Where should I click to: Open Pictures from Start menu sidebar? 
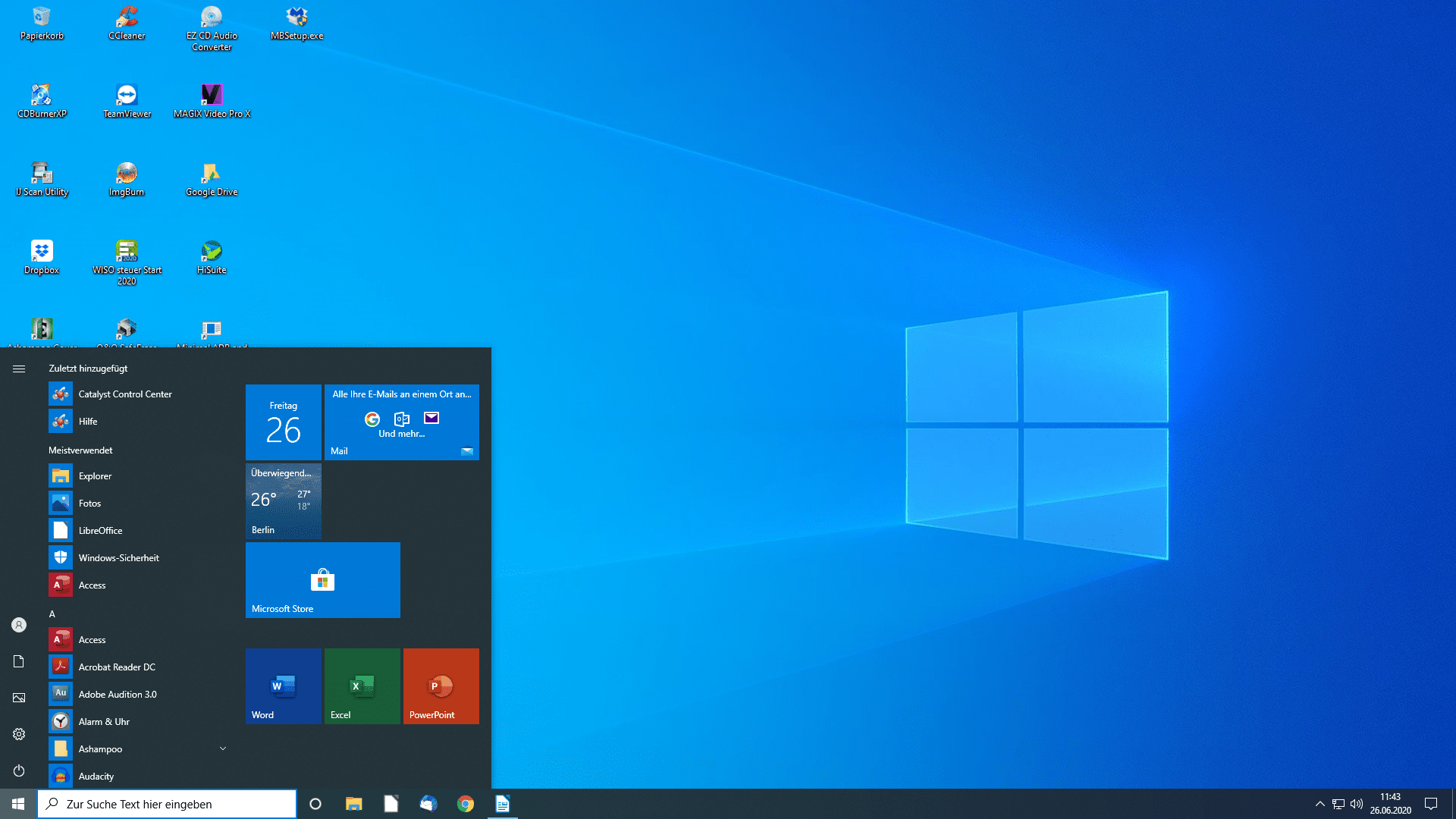[19, 698]
